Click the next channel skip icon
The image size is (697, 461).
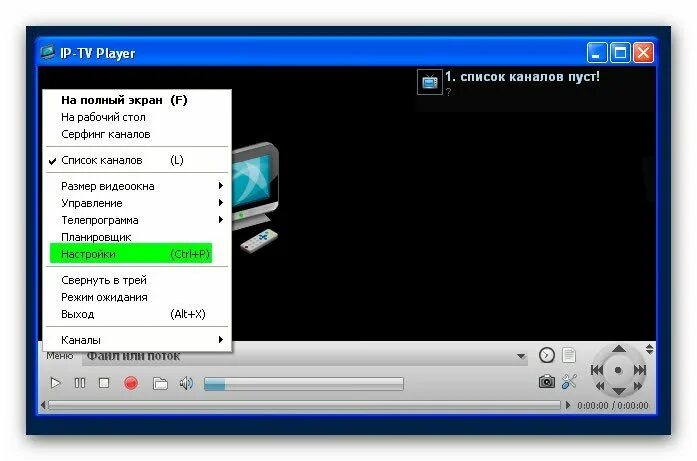(x=640, y=369)
